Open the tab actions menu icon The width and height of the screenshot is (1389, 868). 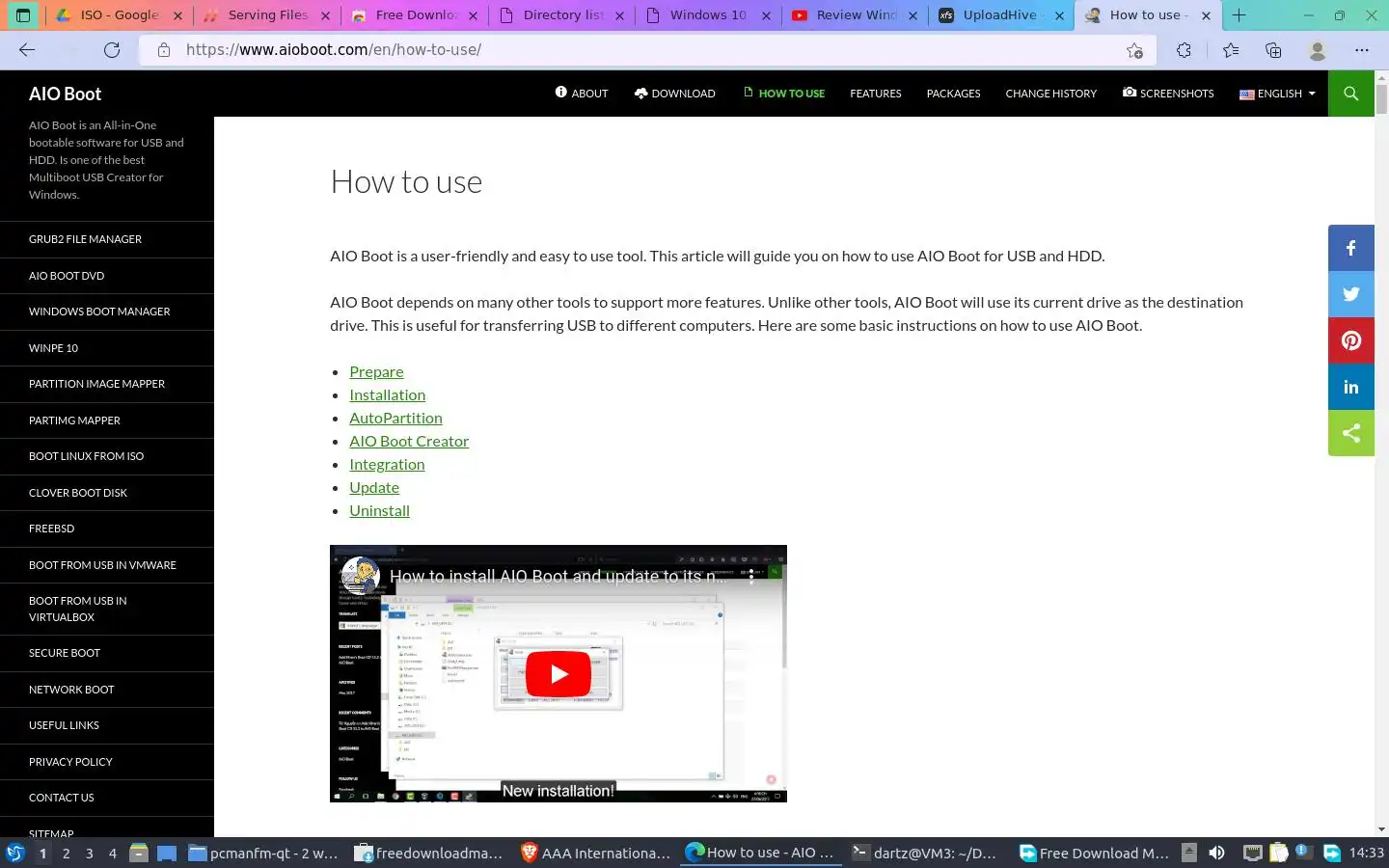[x=23, y=15]
